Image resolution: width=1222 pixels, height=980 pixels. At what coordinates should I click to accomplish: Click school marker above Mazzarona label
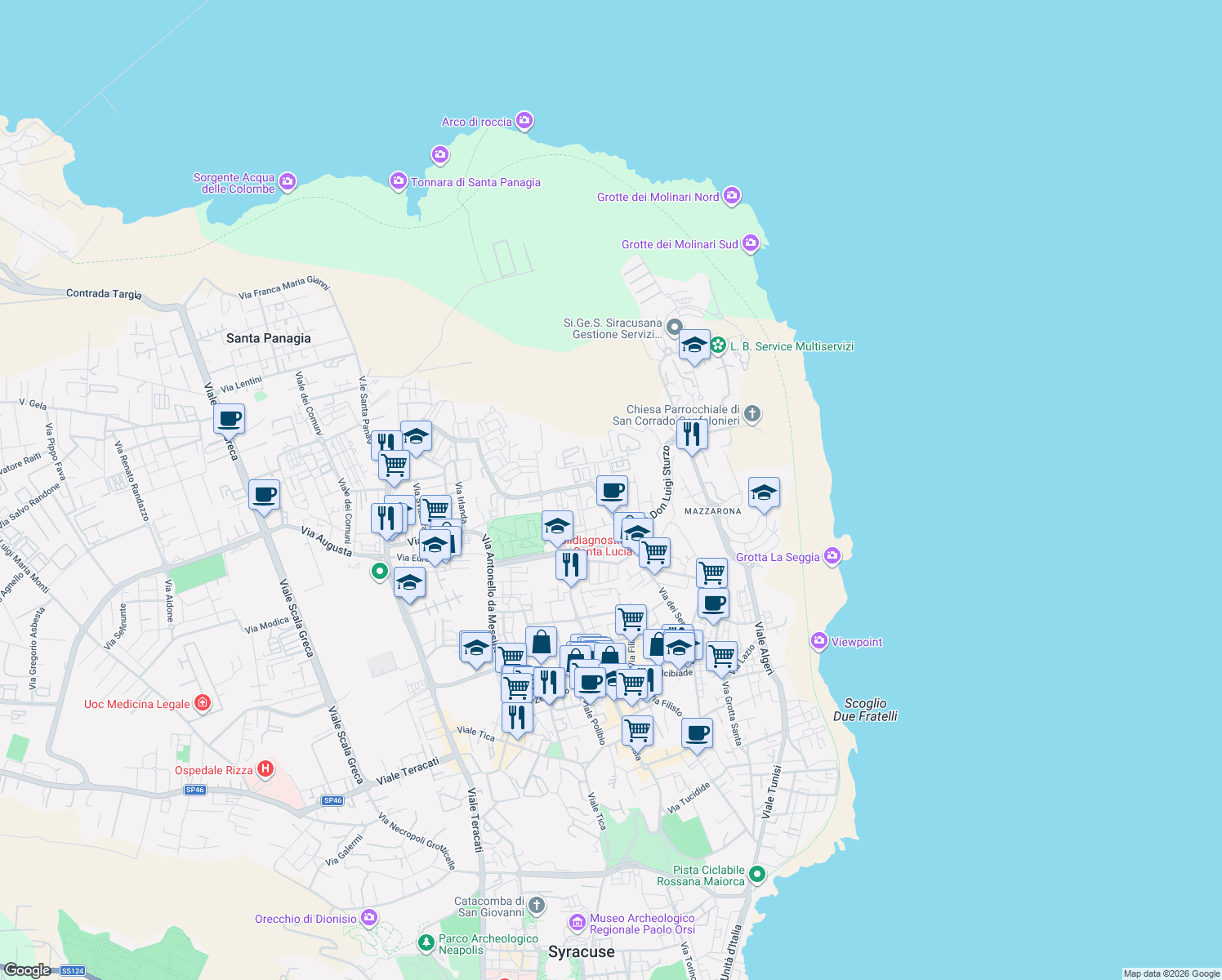[764, 494]
